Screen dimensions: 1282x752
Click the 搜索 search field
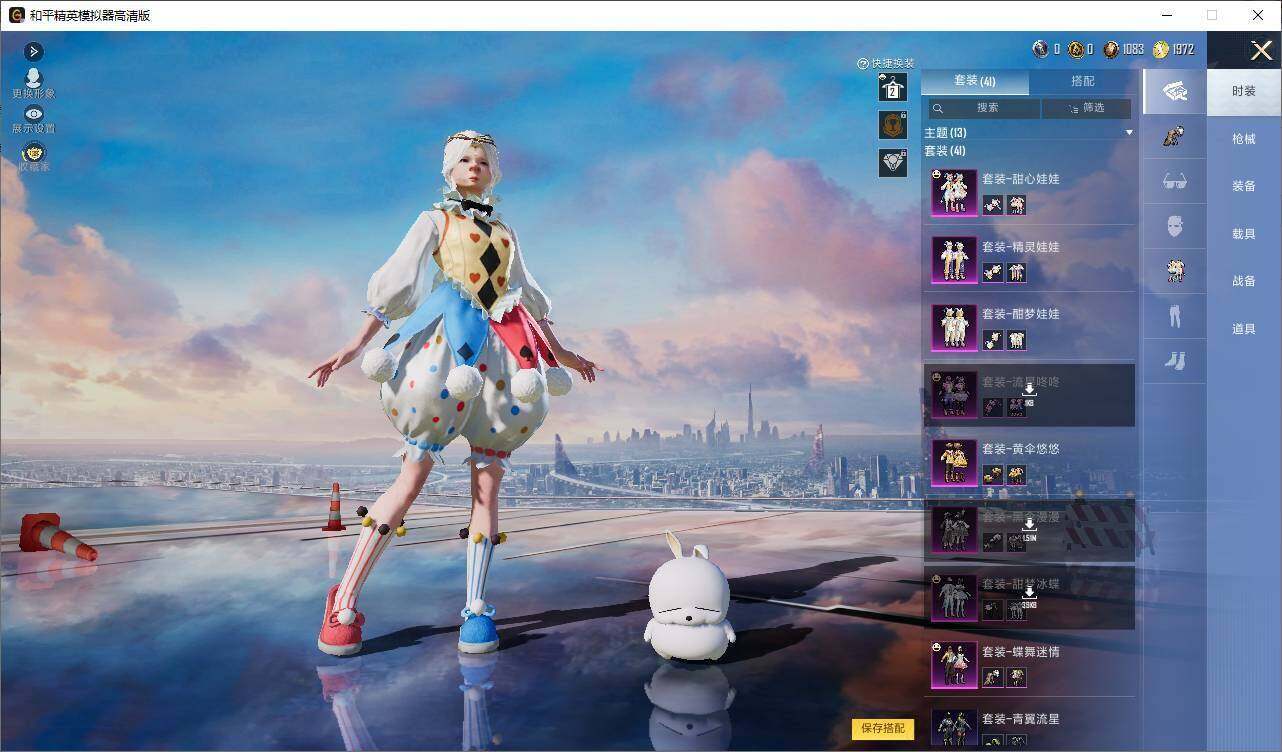click(x=983, y=108)
